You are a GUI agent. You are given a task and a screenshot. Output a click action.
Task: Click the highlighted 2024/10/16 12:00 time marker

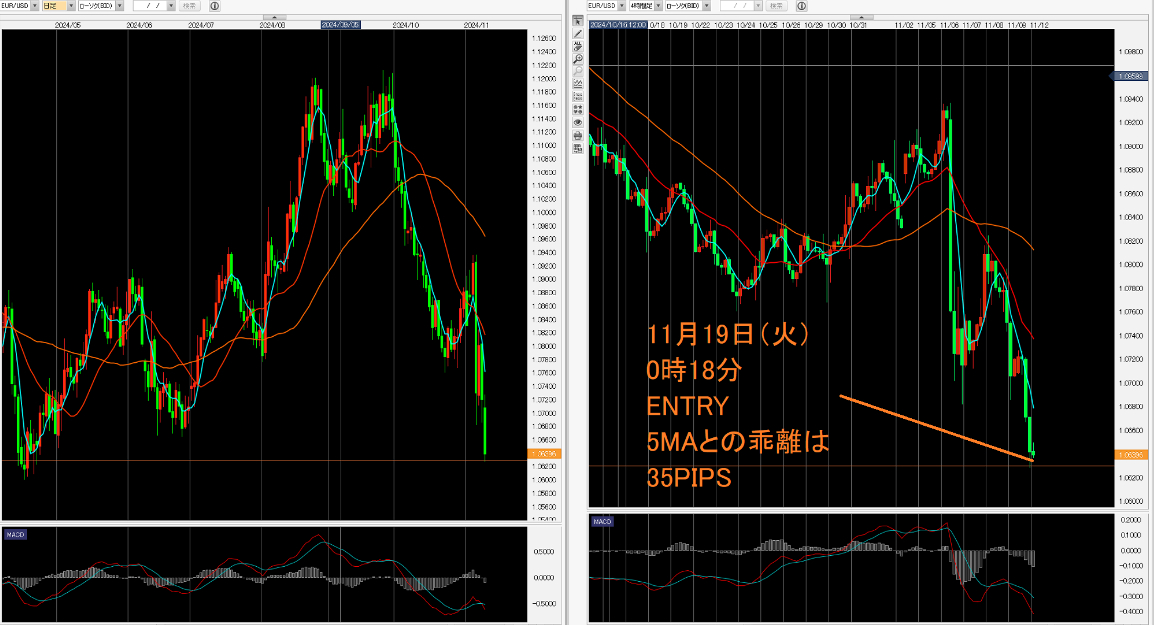(618, 24)
